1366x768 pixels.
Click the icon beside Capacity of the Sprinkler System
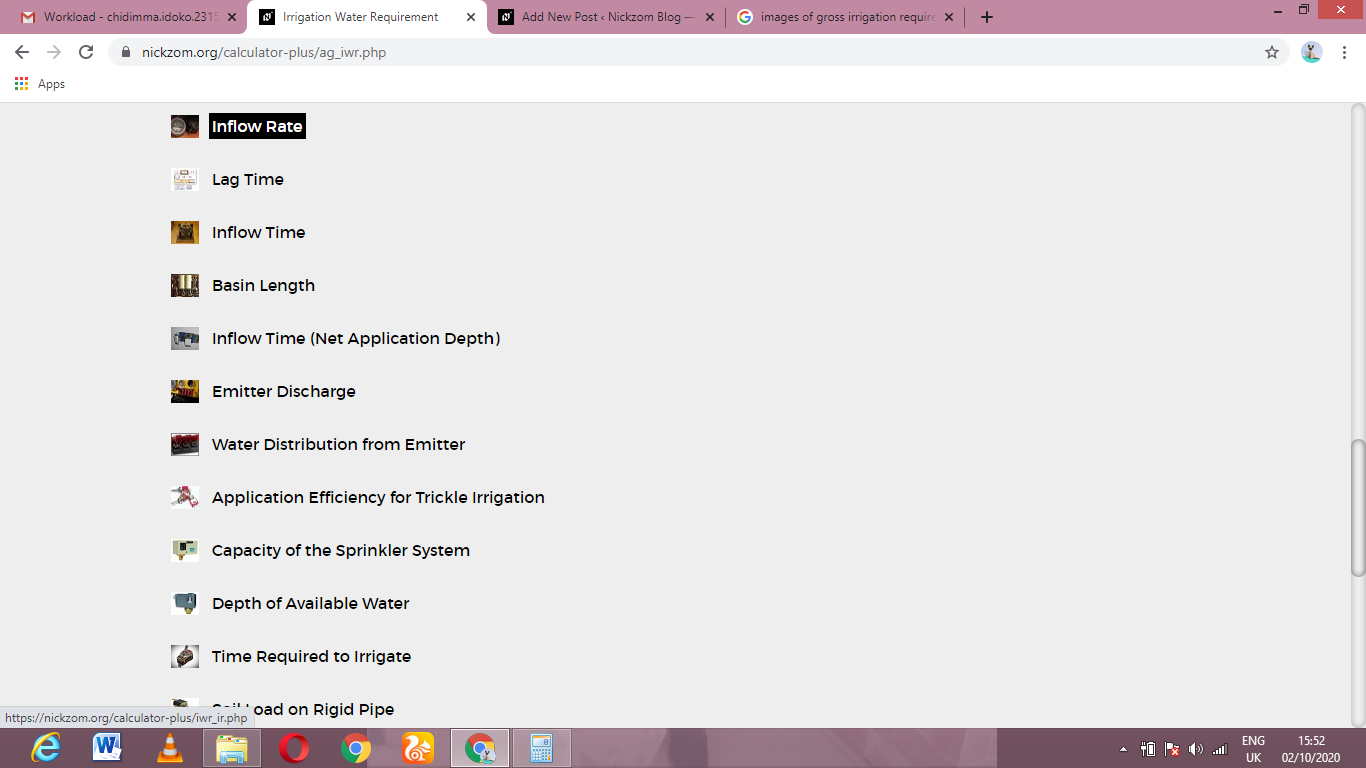pos(185,551)
